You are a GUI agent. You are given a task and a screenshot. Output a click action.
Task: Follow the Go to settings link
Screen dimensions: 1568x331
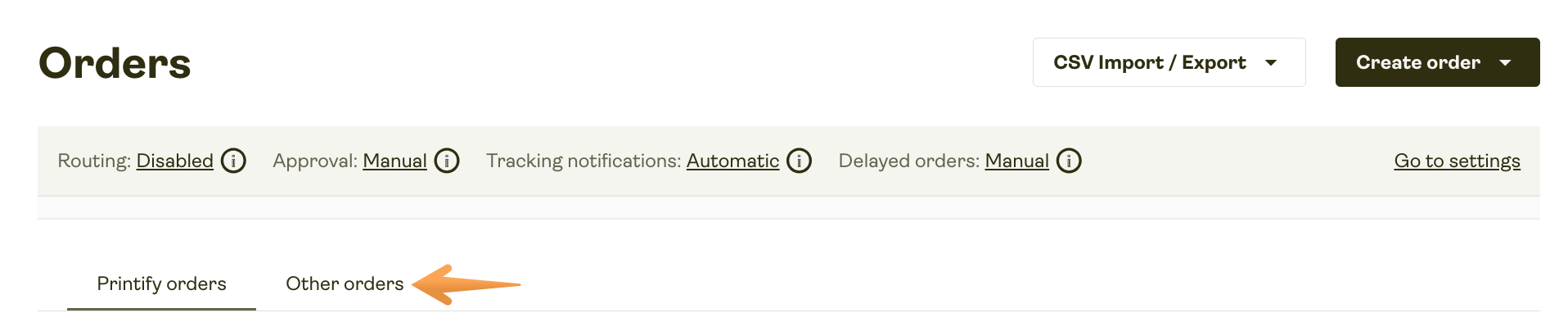click(1457, 161)
